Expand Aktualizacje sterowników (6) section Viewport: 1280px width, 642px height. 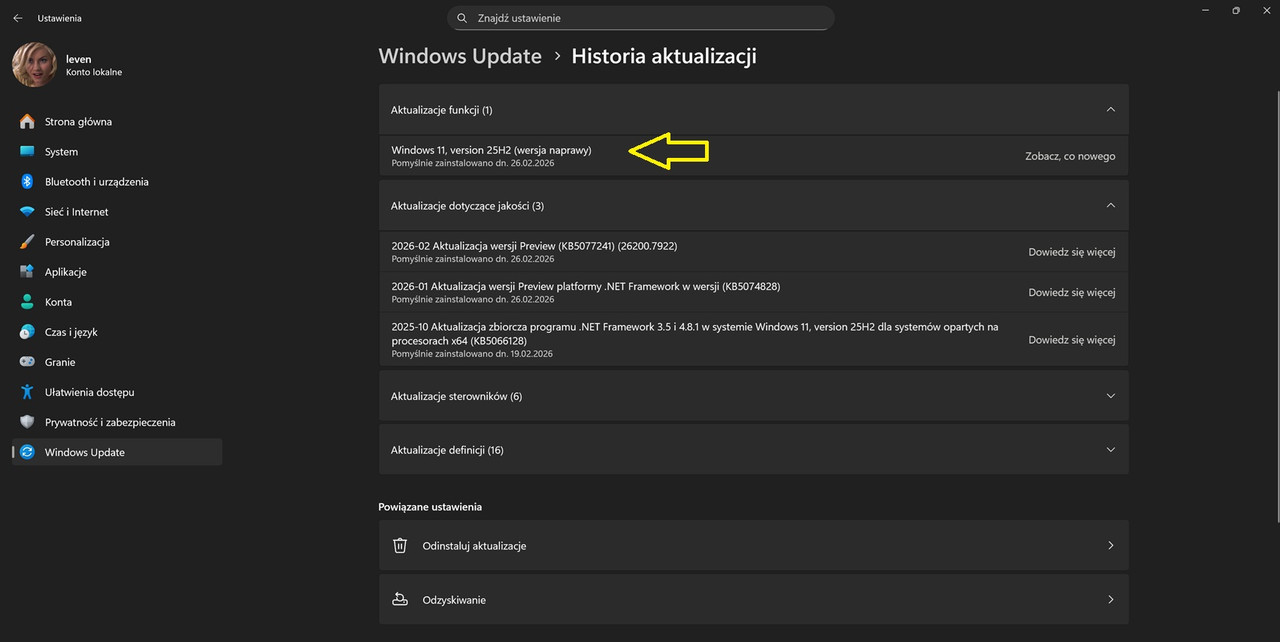point(754,396)
